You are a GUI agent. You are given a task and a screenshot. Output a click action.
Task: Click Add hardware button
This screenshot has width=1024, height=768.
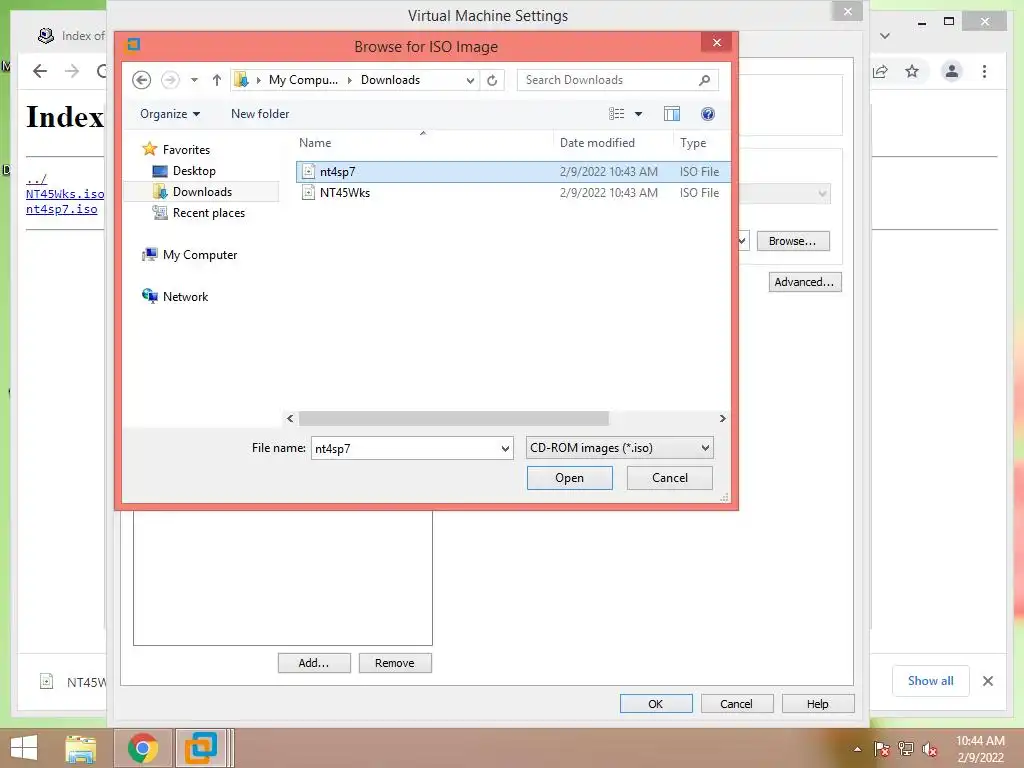(x=314, y=663)
